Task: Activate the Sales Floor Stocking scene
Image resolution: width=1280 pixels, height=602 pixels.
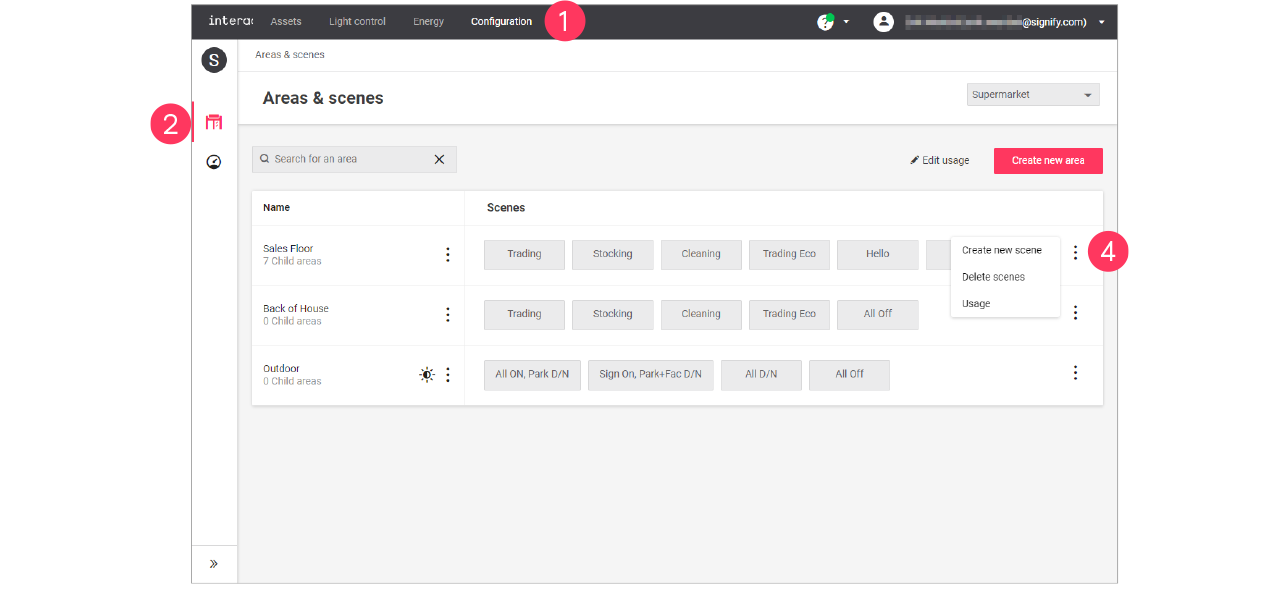Action: pyautogui.click(x=612, y=254)
